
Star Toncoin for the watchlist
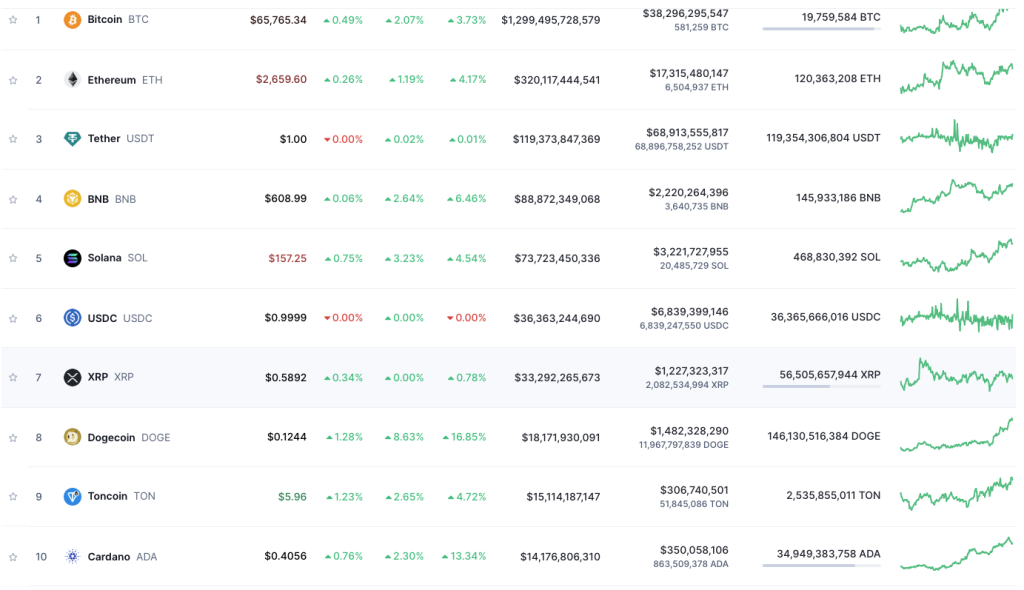[x=13, y=497]
